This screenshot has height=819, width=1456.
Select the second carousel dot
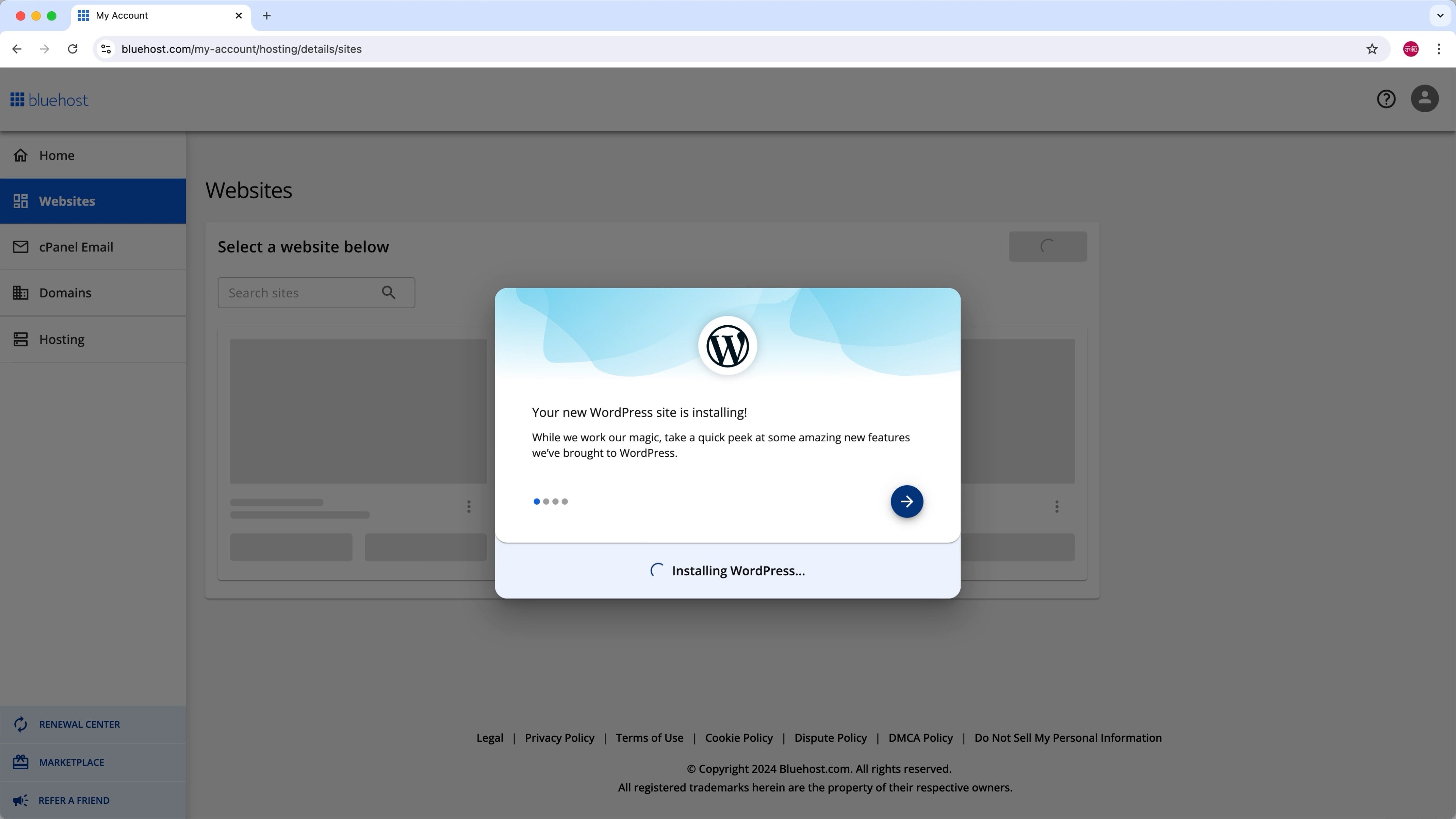546,501
